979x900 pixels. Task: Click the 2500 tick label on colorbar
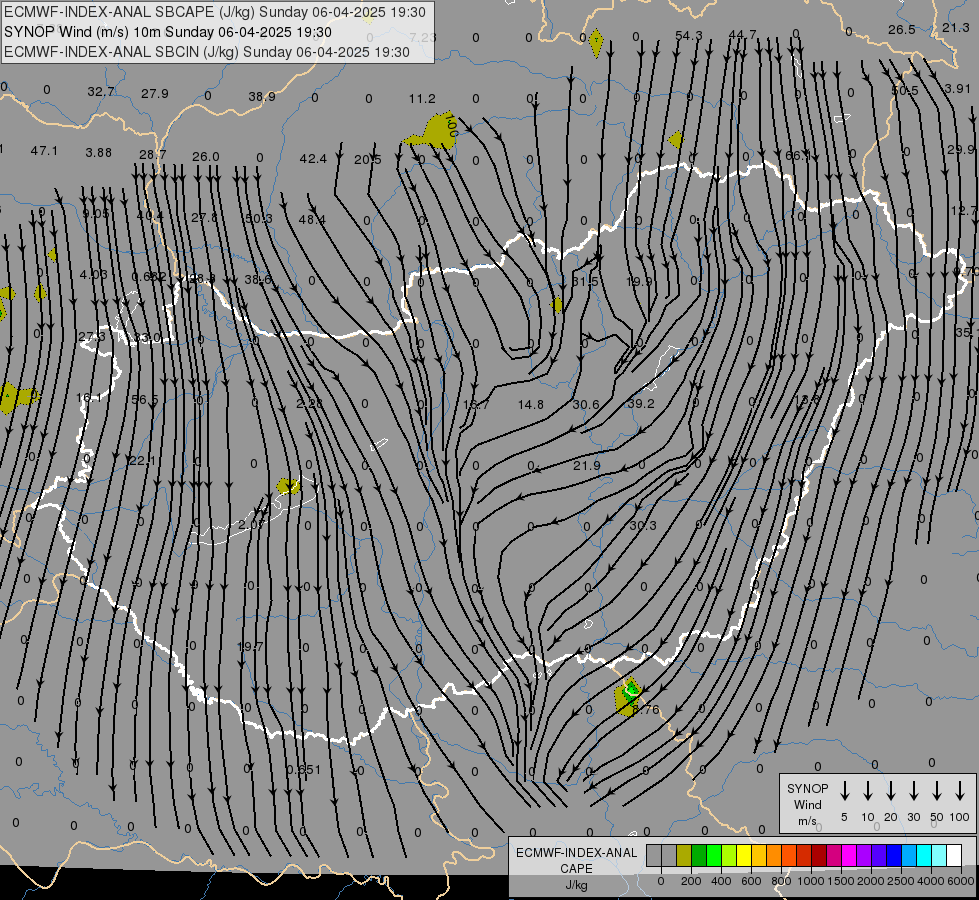[901, 881]
